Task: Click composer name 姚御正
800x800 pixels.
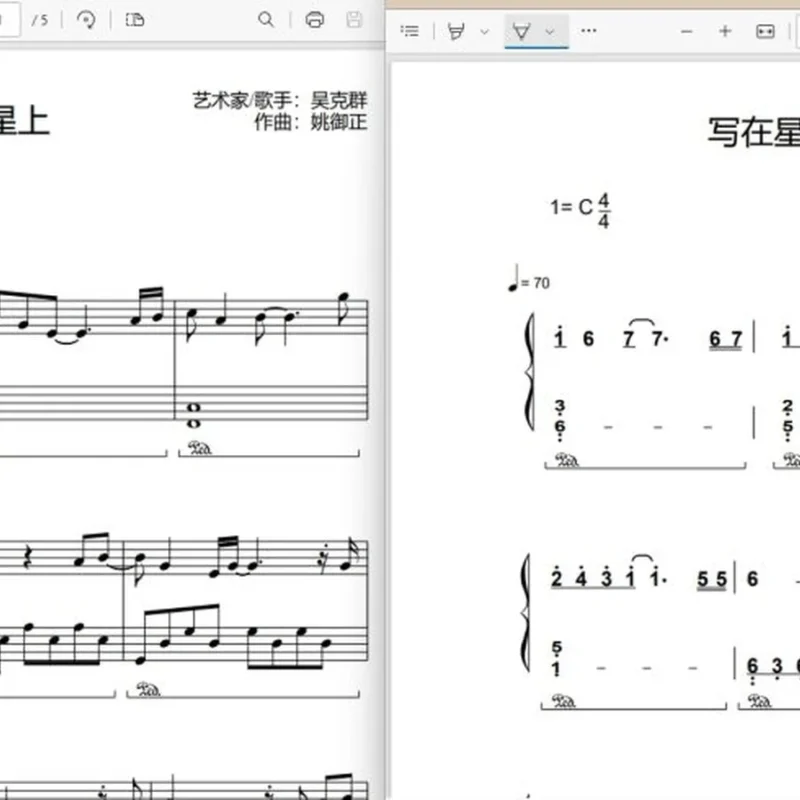Action: (x=339, y=122)
